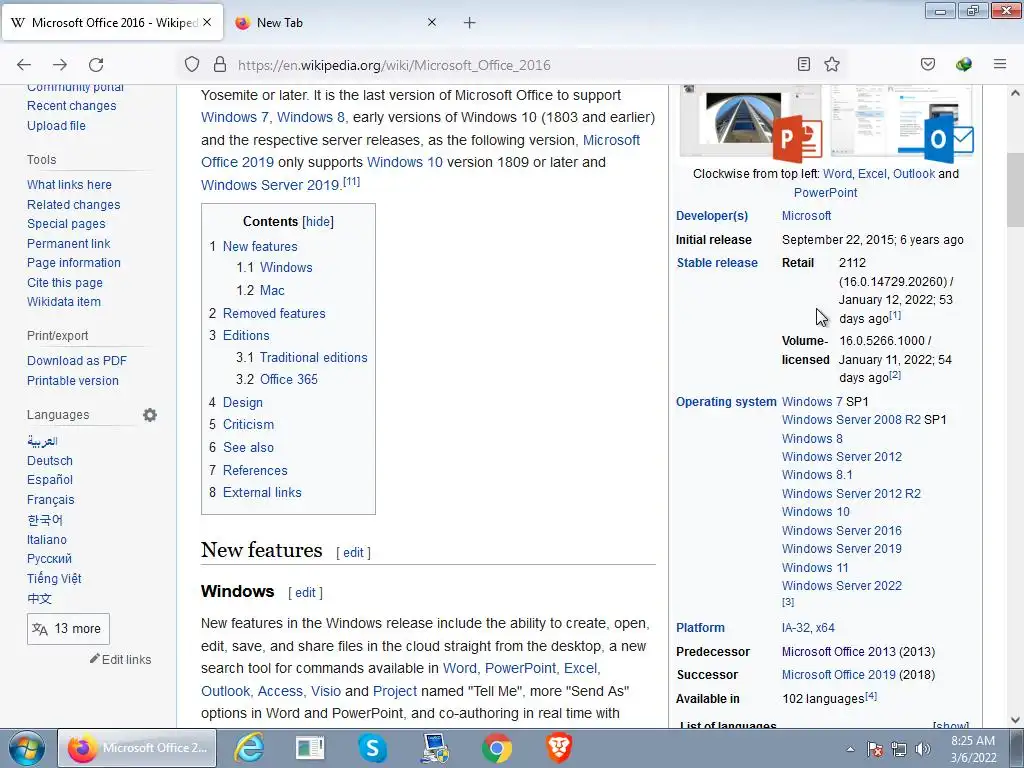
Task: Click citation [11] footnote
Action: coord(351,182)
